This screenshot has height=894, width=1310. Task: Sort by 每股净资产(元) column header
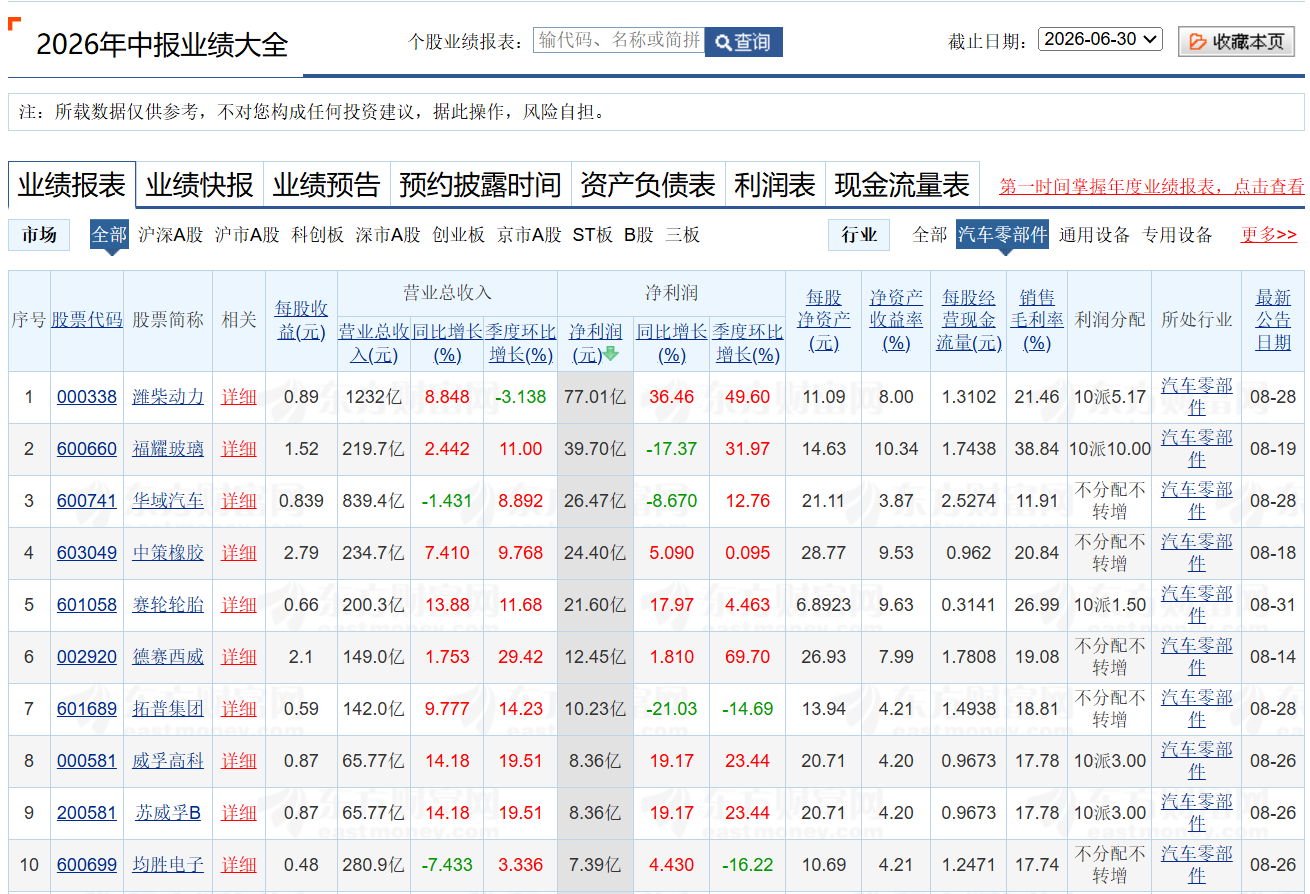tap(823, 320)
